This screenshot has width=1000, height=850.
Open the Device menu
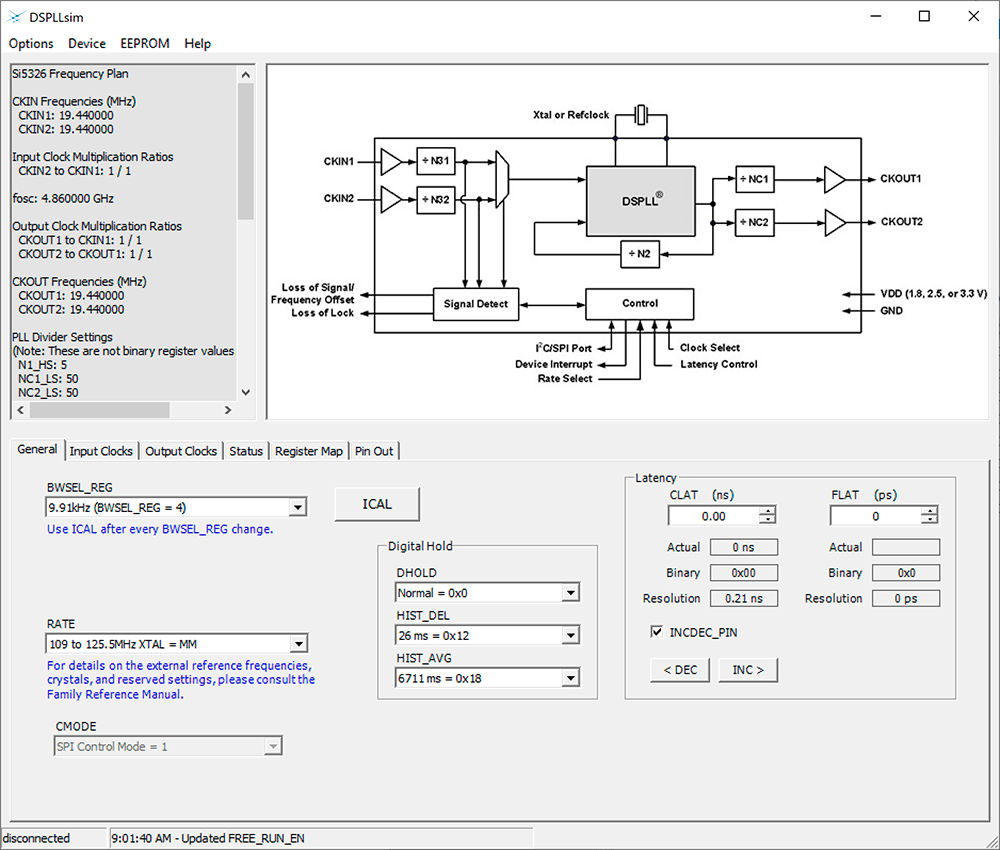pyautogui.click(x=86, y=43)
